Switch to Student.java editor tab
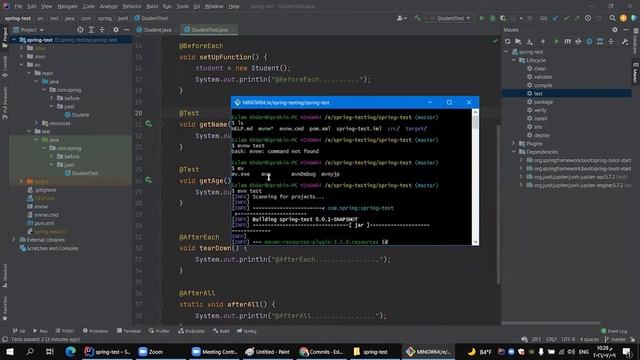Image resolution: width=640 pixels, height=360 pixels. point(157,30)
